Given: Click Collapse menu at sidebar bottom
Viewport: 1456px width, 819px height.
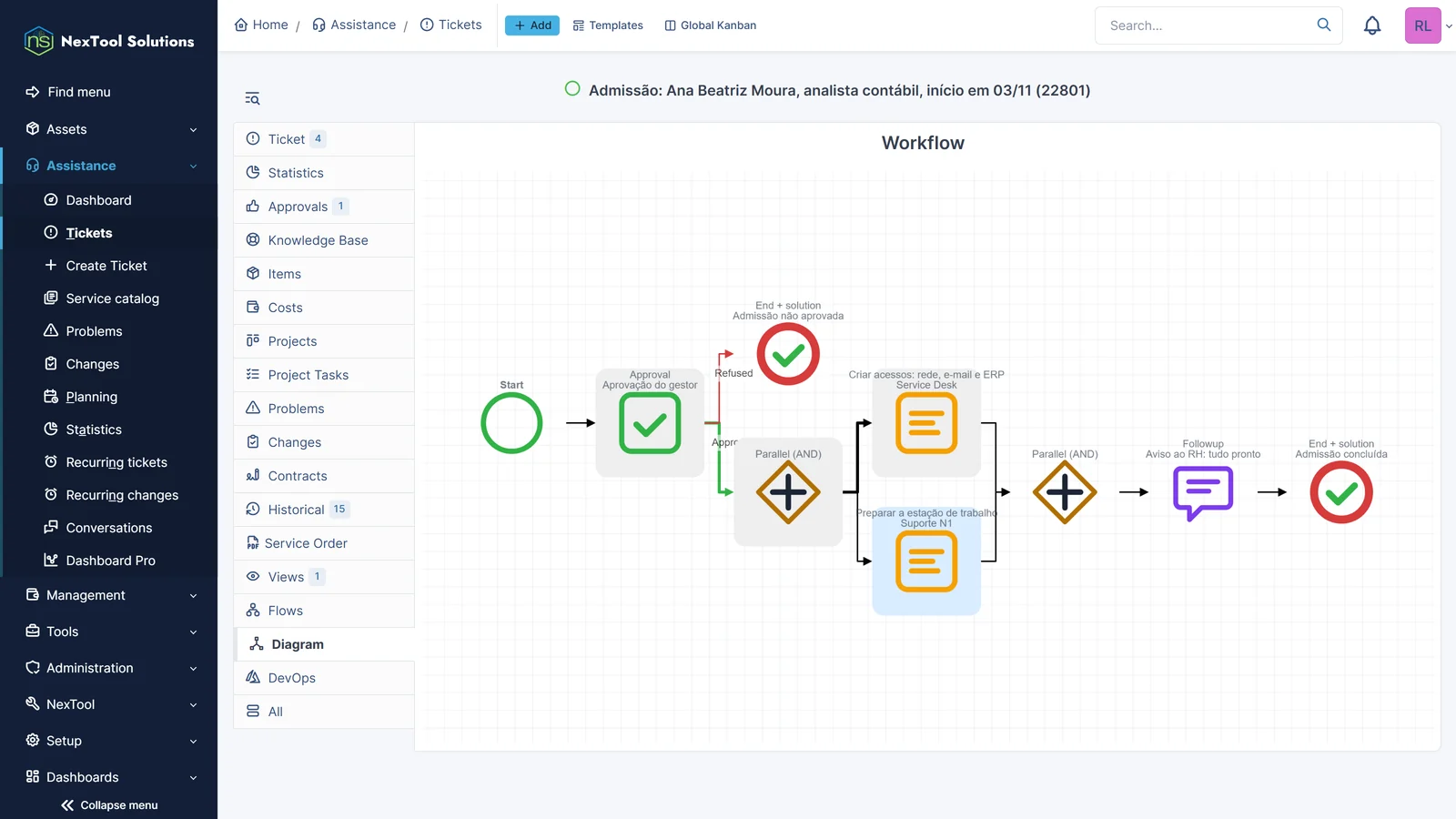Looking at the screenshot, I should (109, 805).
